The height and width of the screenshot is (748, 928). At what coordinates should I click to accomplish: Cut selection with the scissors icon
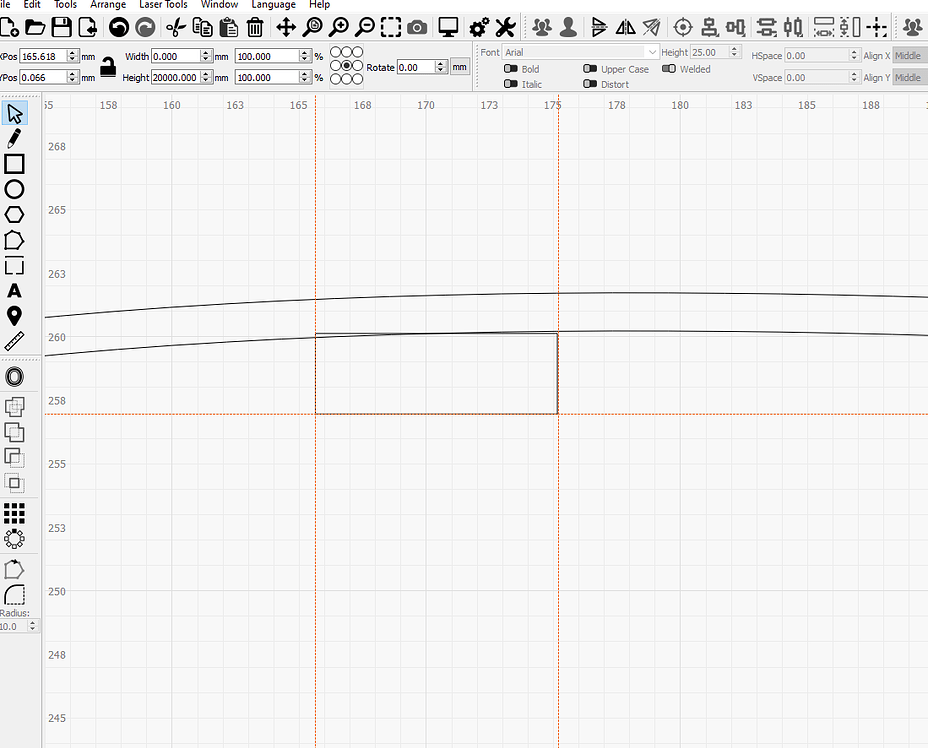[x=176, y=27]
